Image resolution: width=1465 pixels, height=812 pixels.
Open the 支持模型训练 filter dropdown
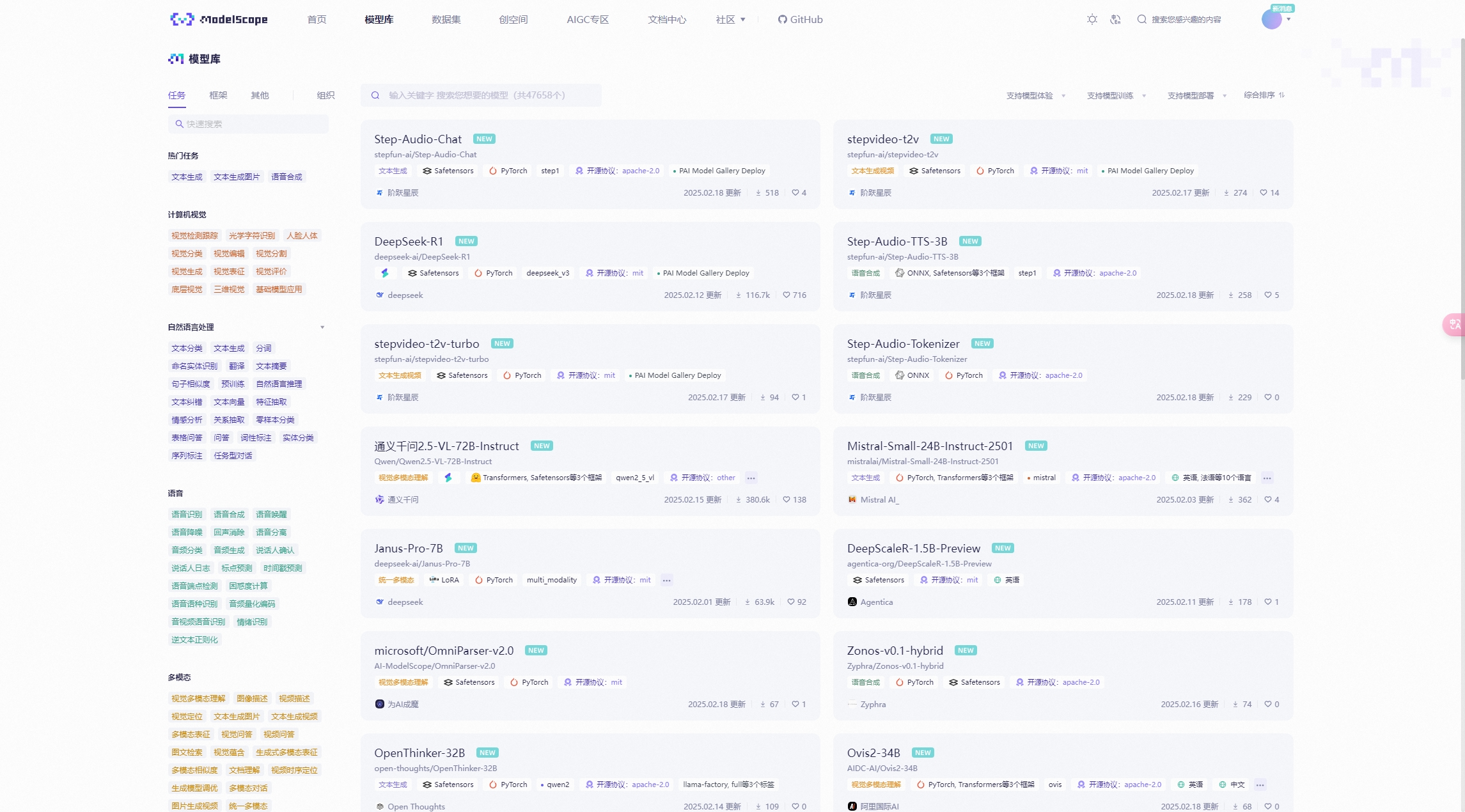click(1116, 96)
